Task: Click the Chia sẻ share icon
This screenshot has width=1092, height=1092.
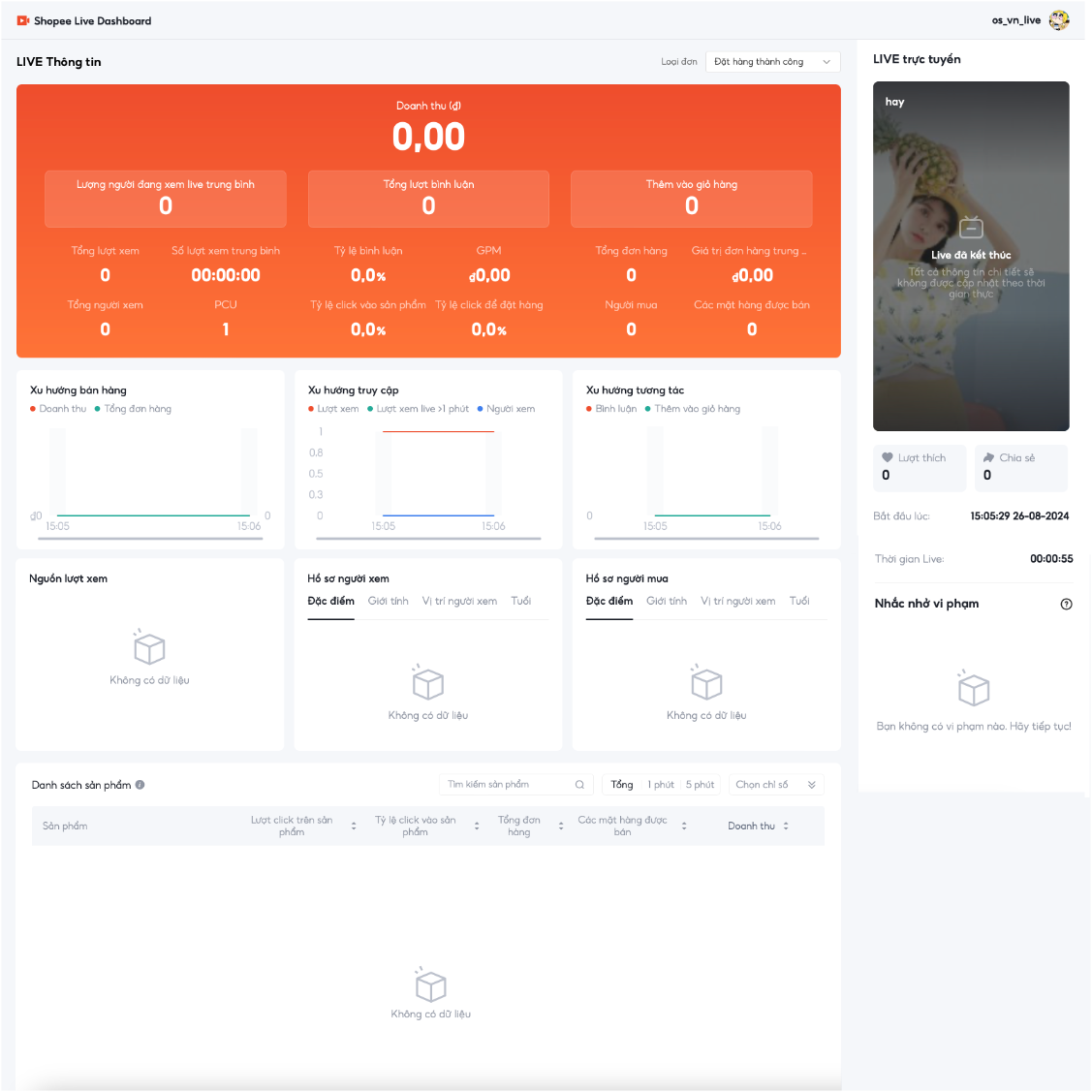Action: point(988,457)
